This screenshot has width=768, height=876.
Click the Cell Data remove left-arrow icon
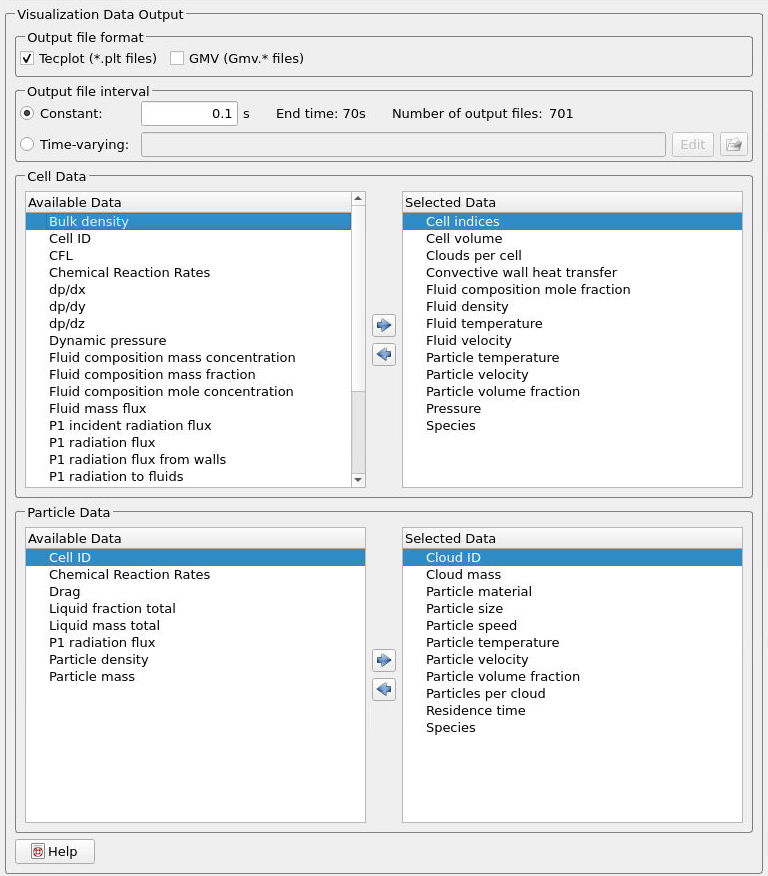(x=384, y=354)
